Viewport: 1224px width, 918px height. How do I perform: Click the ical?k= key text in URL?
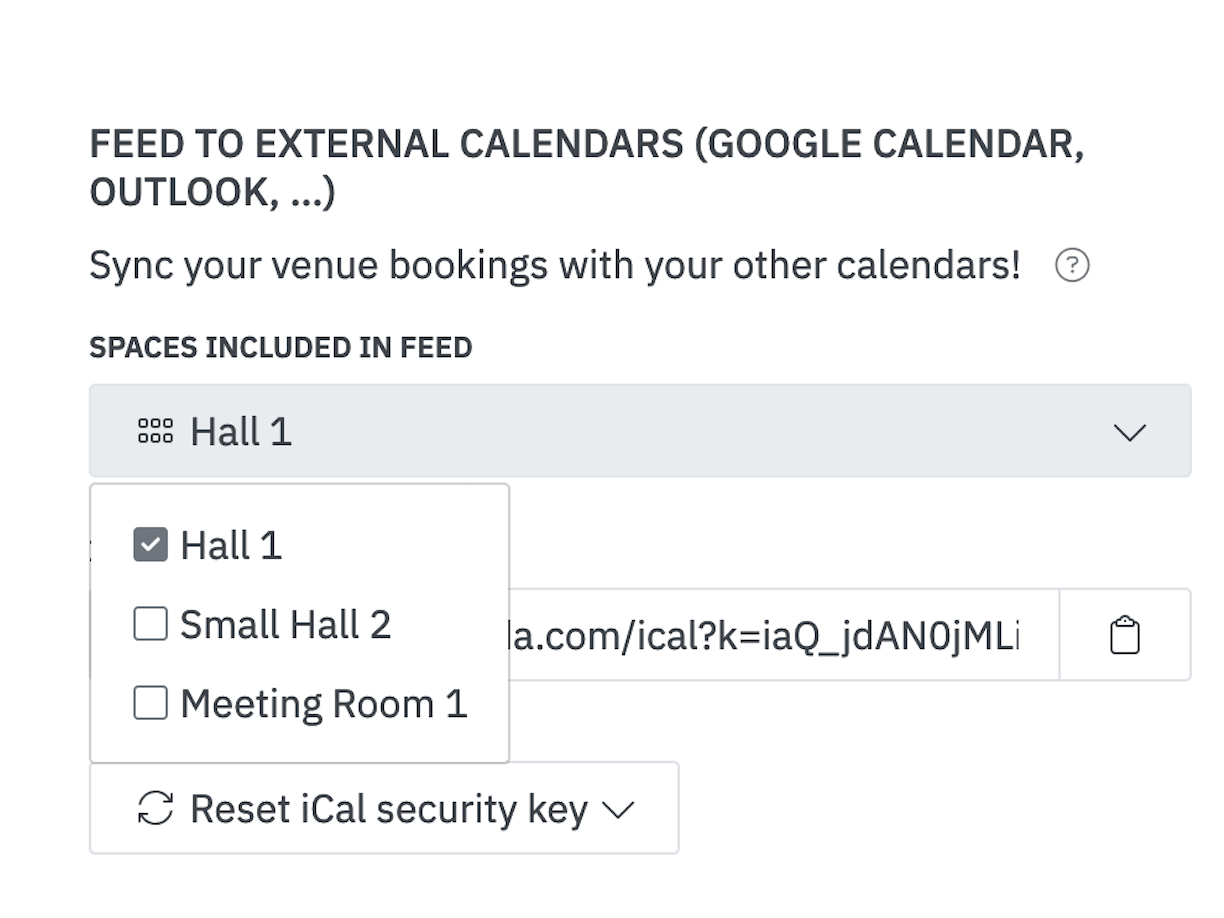(820, 635)
